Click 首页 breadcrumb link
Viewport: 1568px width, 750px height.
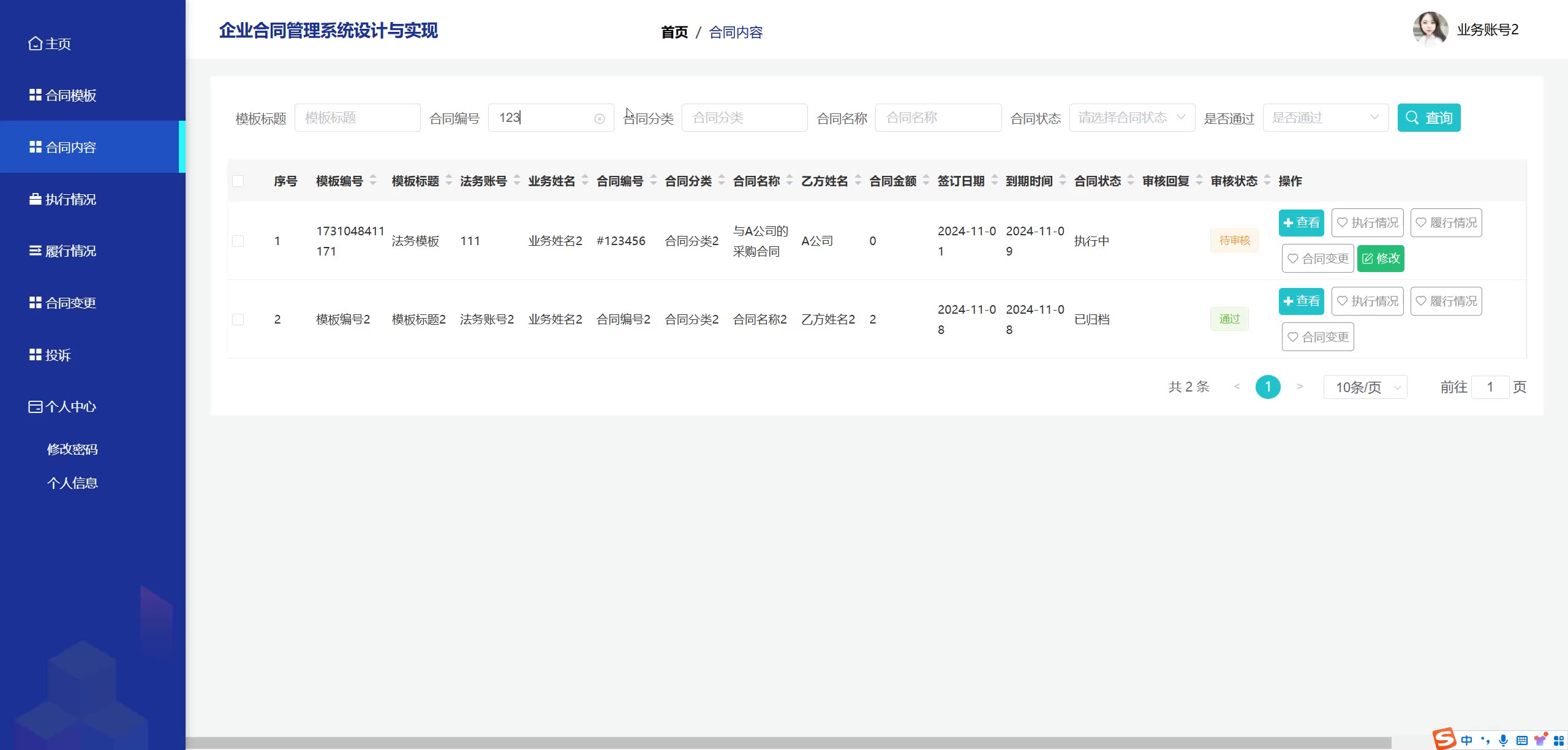point(674,32)
